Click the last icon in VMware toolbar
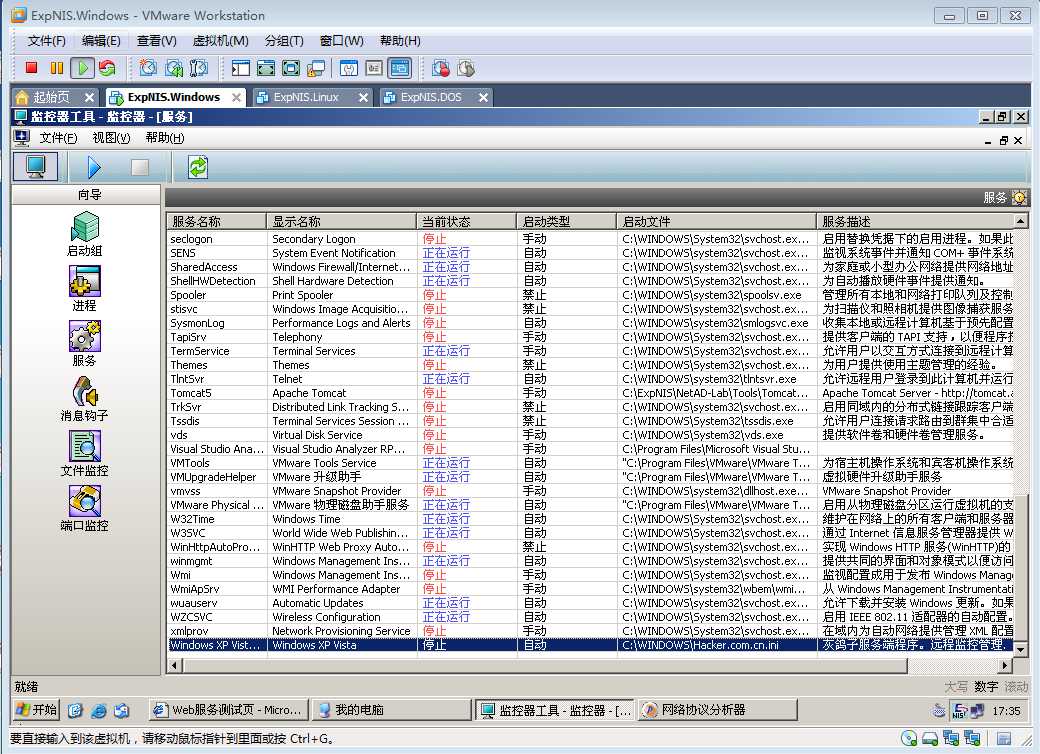The width and height of the screenshot is (1040, 754). tap(466, 68)
